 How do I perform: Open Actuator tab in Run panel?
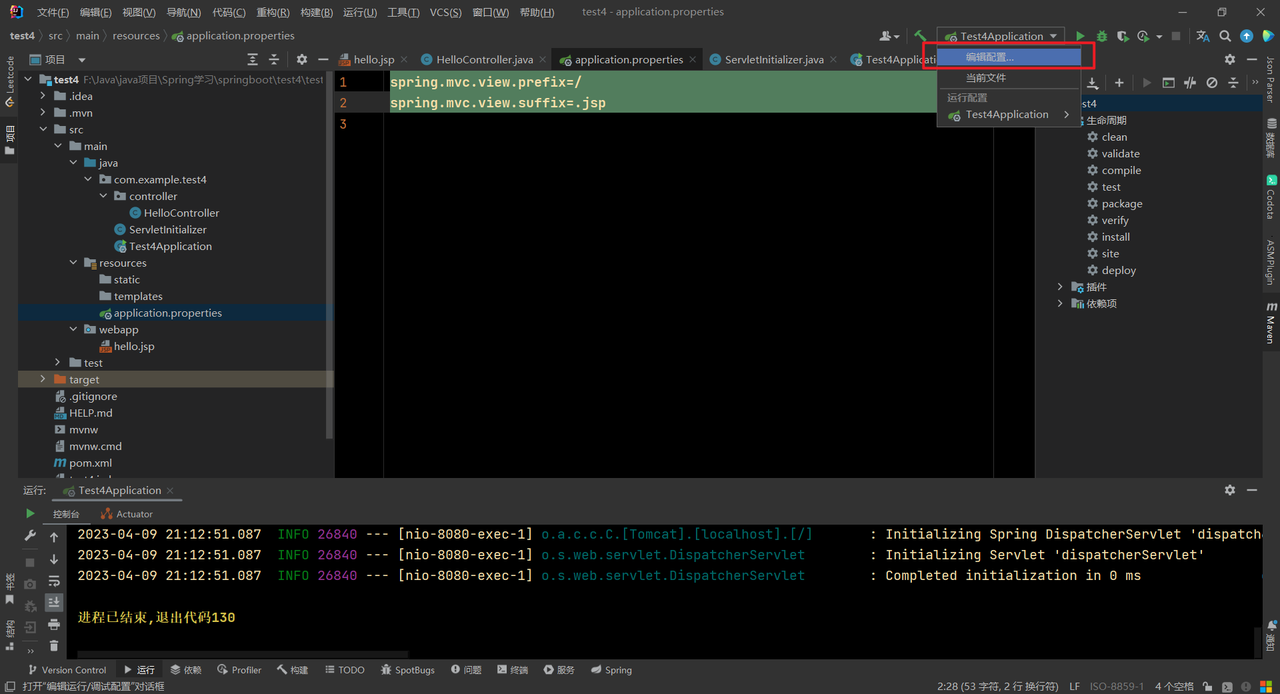127,514
